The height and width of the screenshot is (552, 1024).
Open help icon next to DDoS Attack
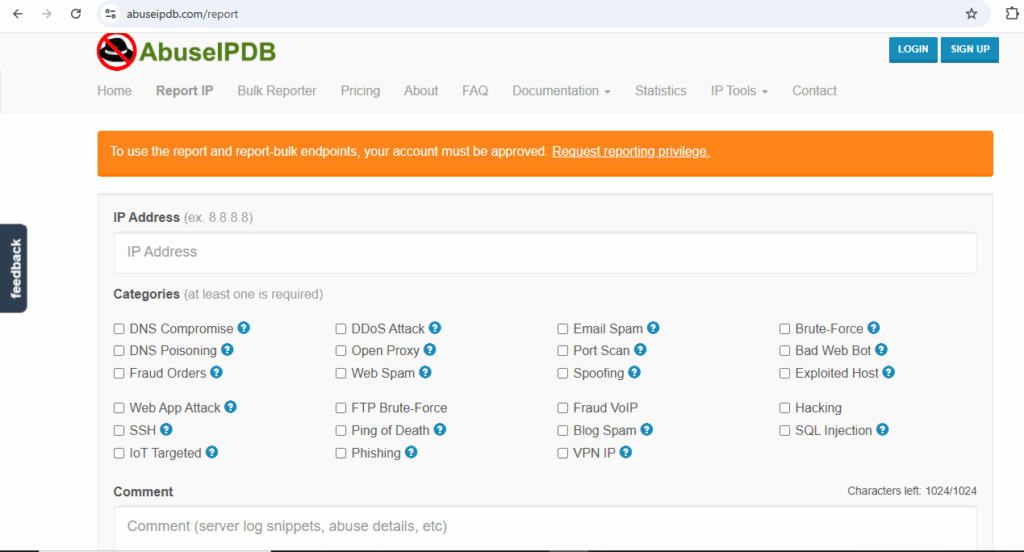coord(435,328)
